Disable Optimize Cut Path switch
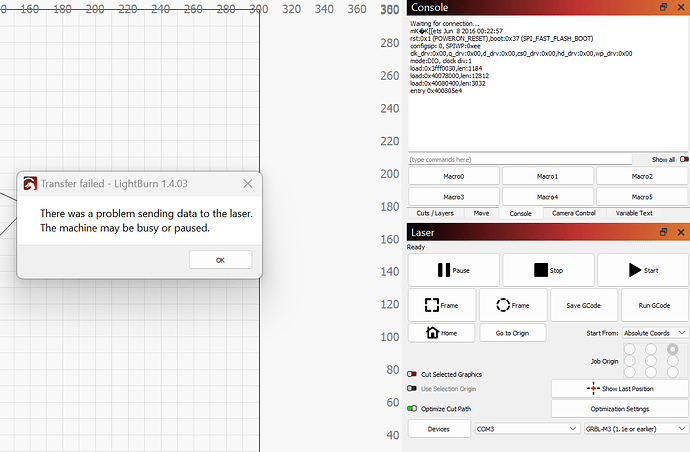This screenshot has height=452, width=690. (412, 408)
